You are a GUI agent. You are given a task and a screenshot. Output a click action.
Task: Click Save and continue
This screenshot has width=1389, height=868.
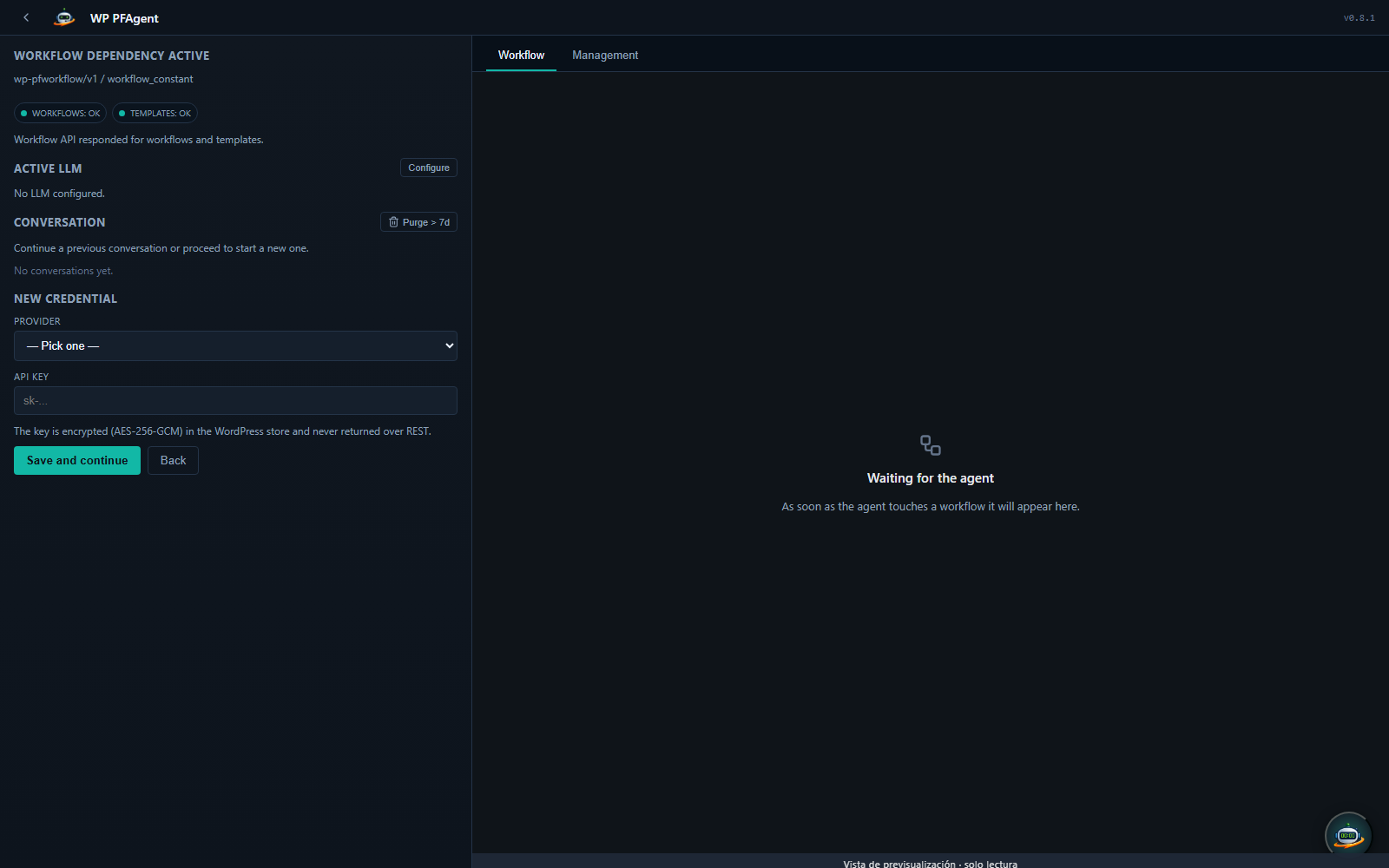(x=77, y=460)
